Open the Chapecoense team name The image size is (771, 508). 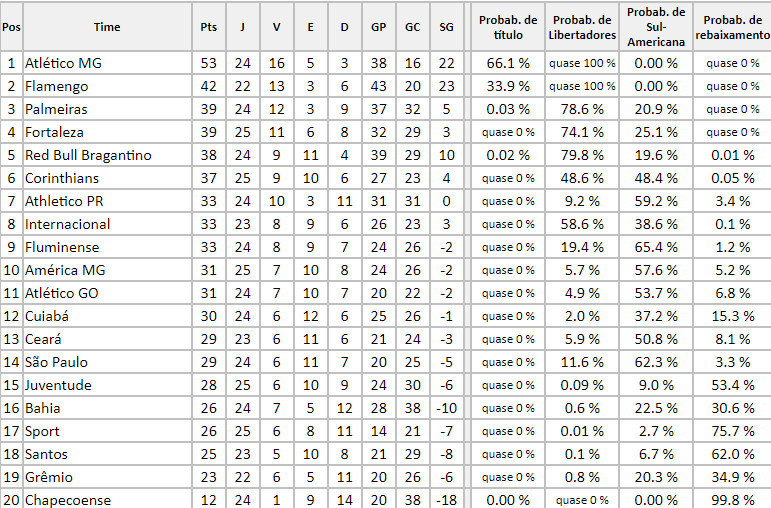pos(67,500)
